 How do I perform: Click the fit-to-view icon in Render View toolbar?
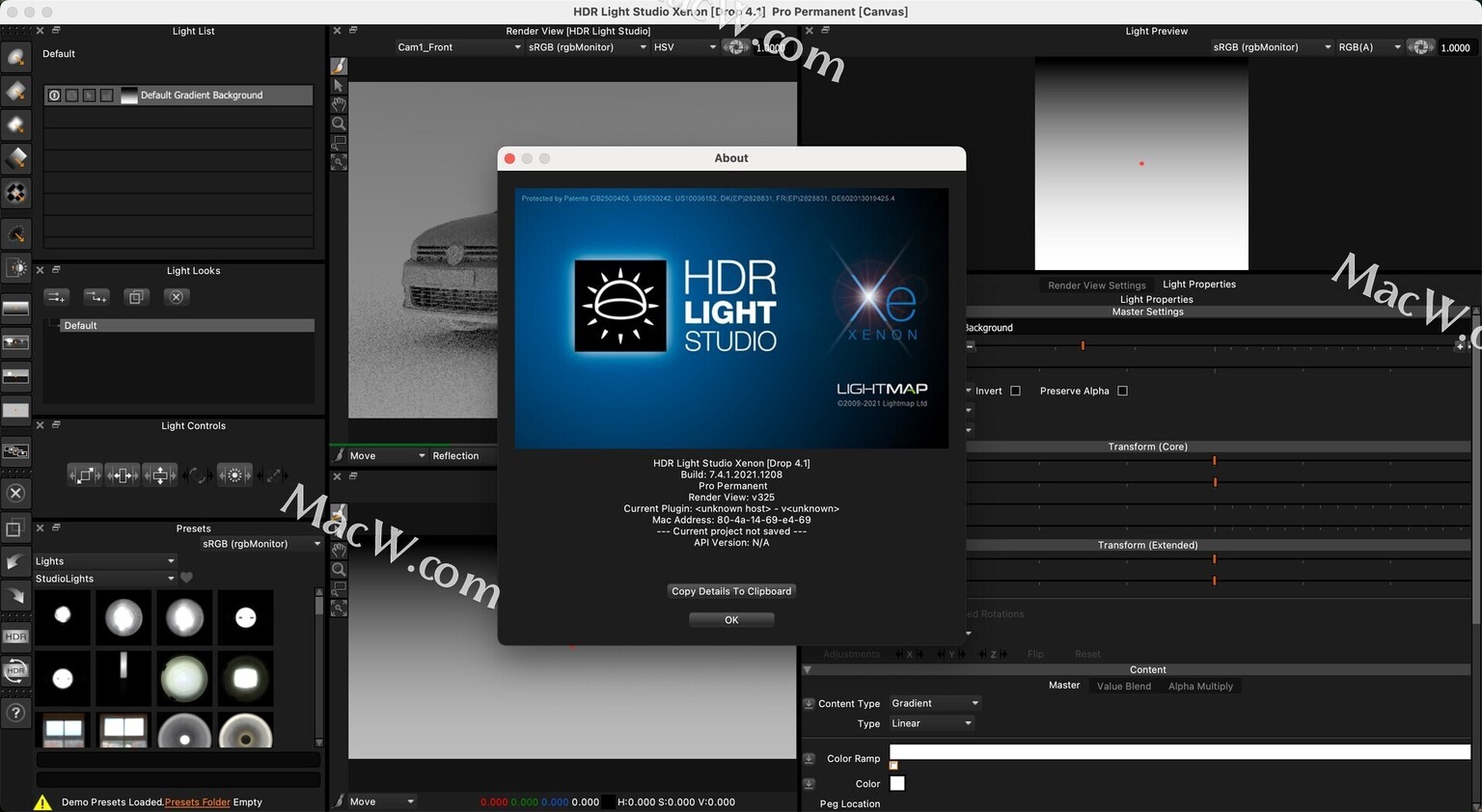pyautogui.click(x=339, y=162)
